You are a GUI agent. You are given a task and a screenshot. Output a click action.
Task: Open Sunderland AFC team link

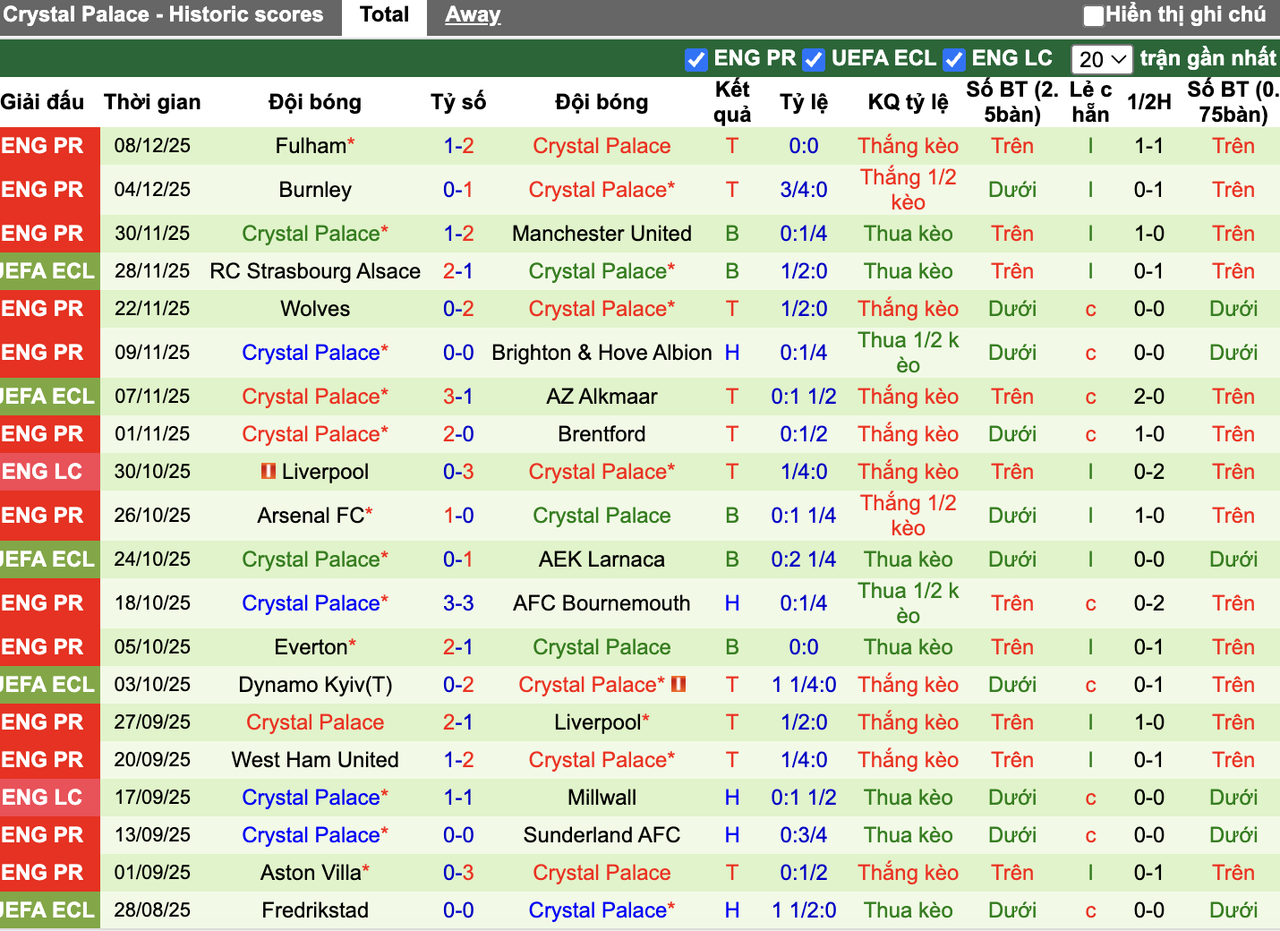pos(602,836)
